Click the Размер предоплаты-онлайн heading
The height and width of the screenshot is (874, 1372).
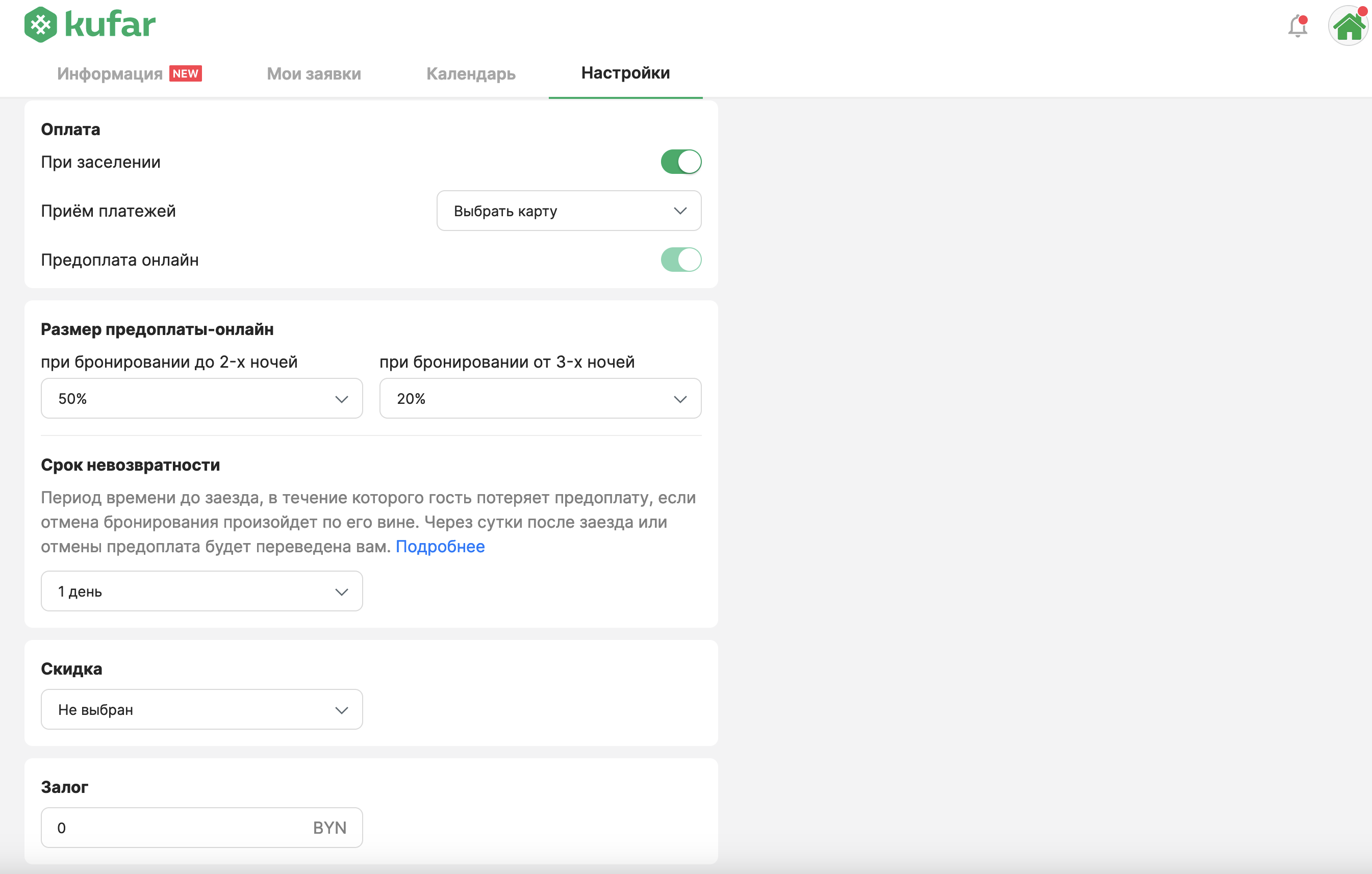tap(157, 329)
